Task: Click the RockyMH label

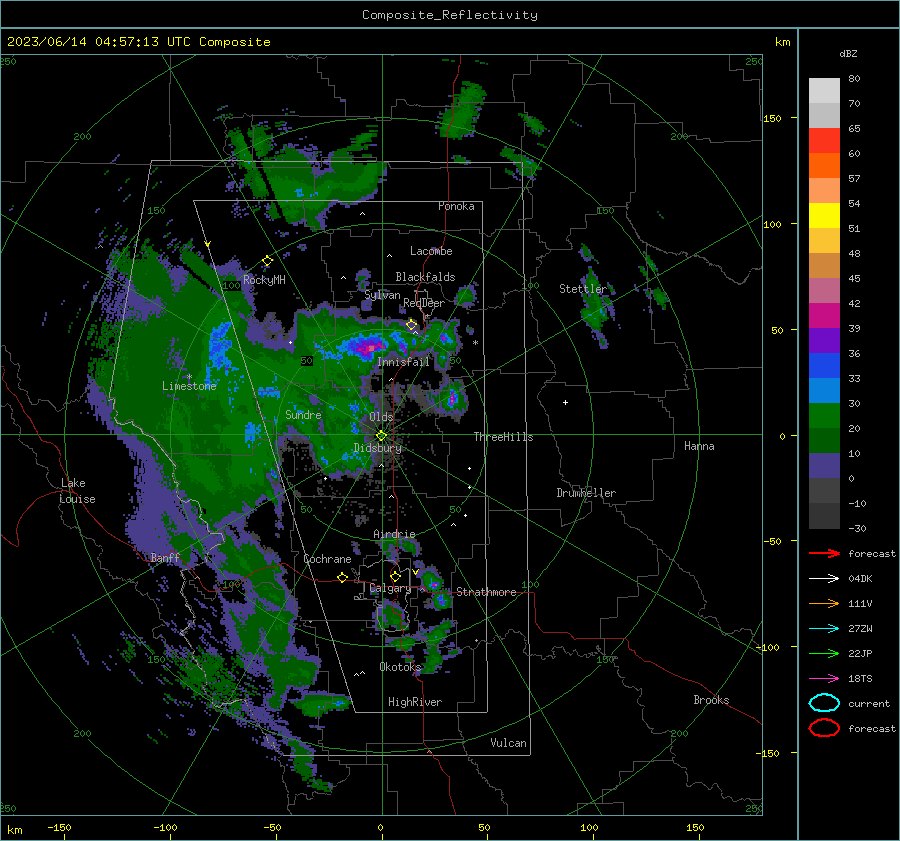Action: [264, 280]
